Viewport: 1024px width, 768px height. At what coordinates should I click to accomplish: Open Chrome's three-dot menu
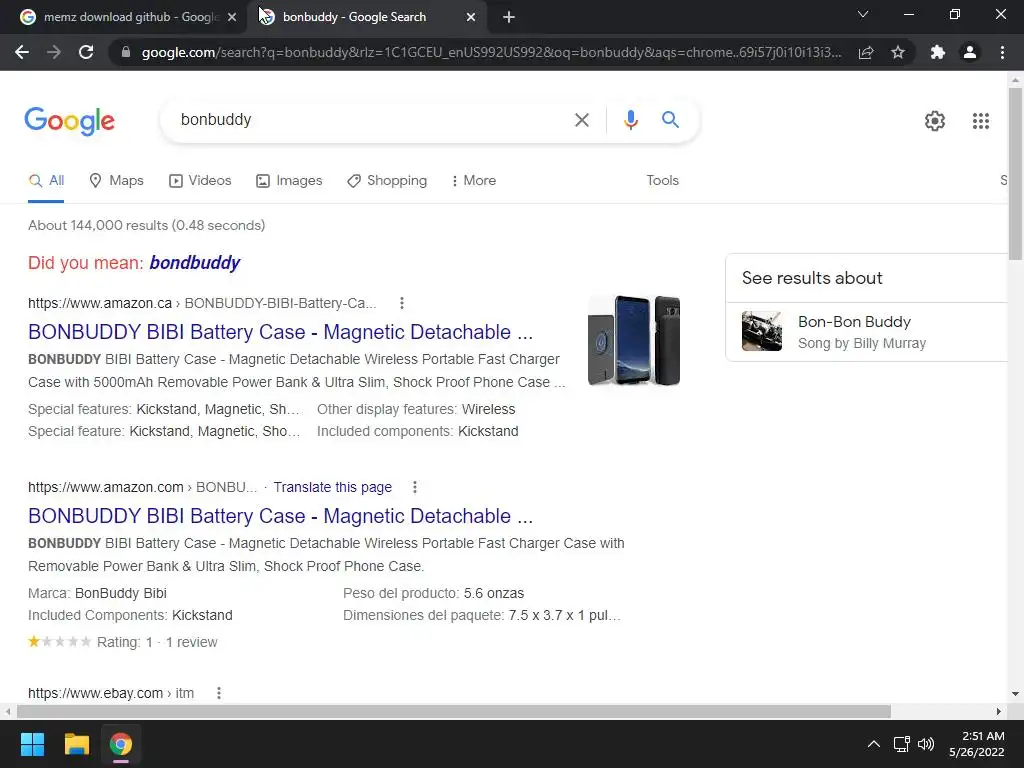[x=1002, y=52]
